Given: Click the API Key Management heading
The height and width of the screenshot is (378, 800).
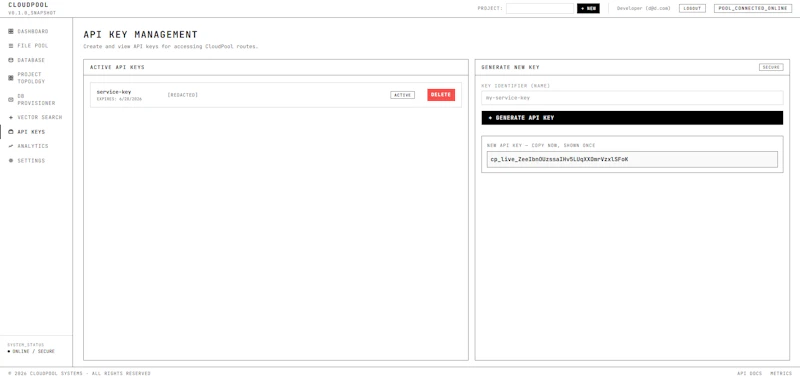Looking at the screenshot, I should click(140, 35).
